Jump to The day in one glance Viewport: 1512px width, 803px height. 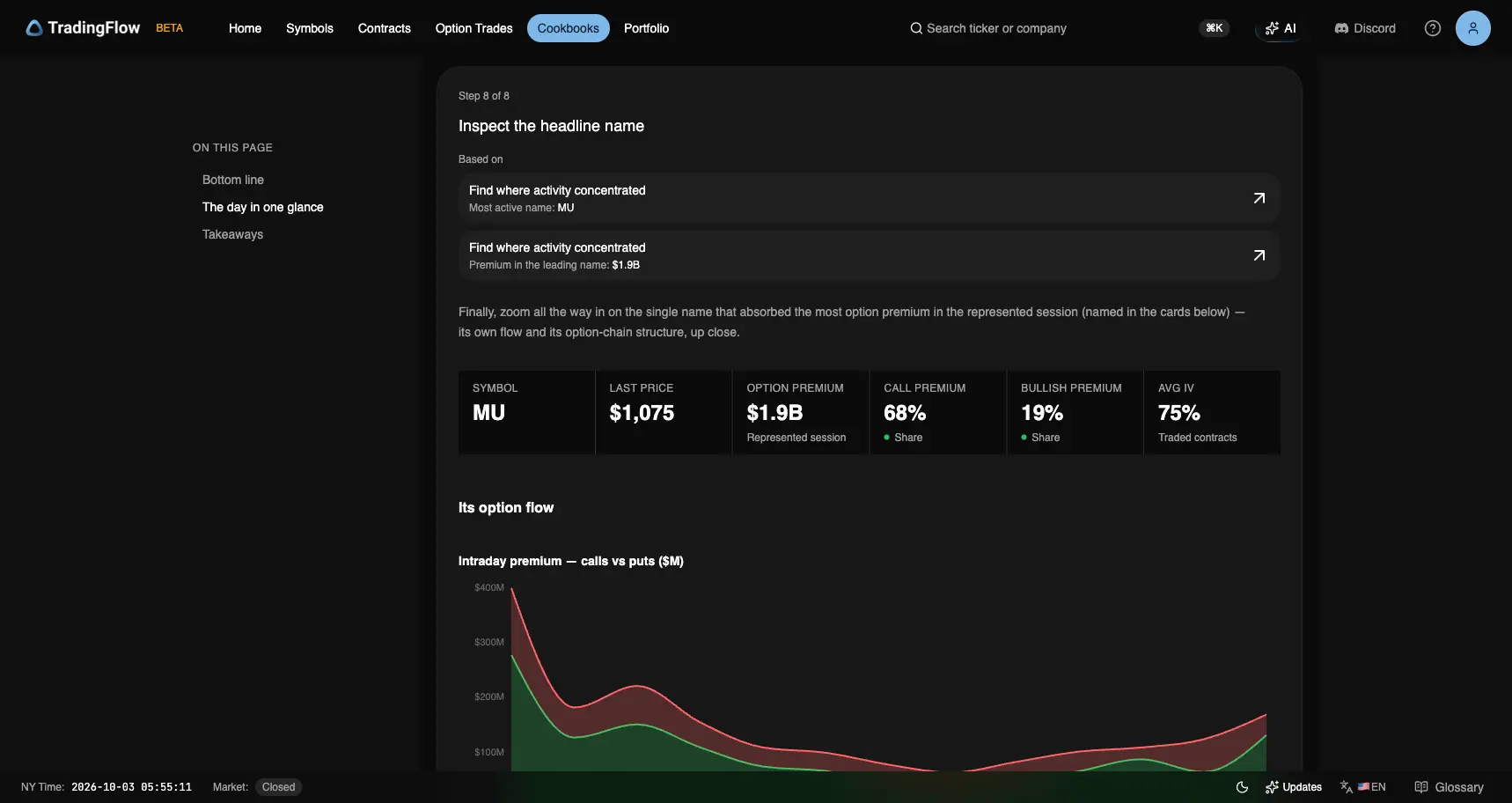[263, 207]
